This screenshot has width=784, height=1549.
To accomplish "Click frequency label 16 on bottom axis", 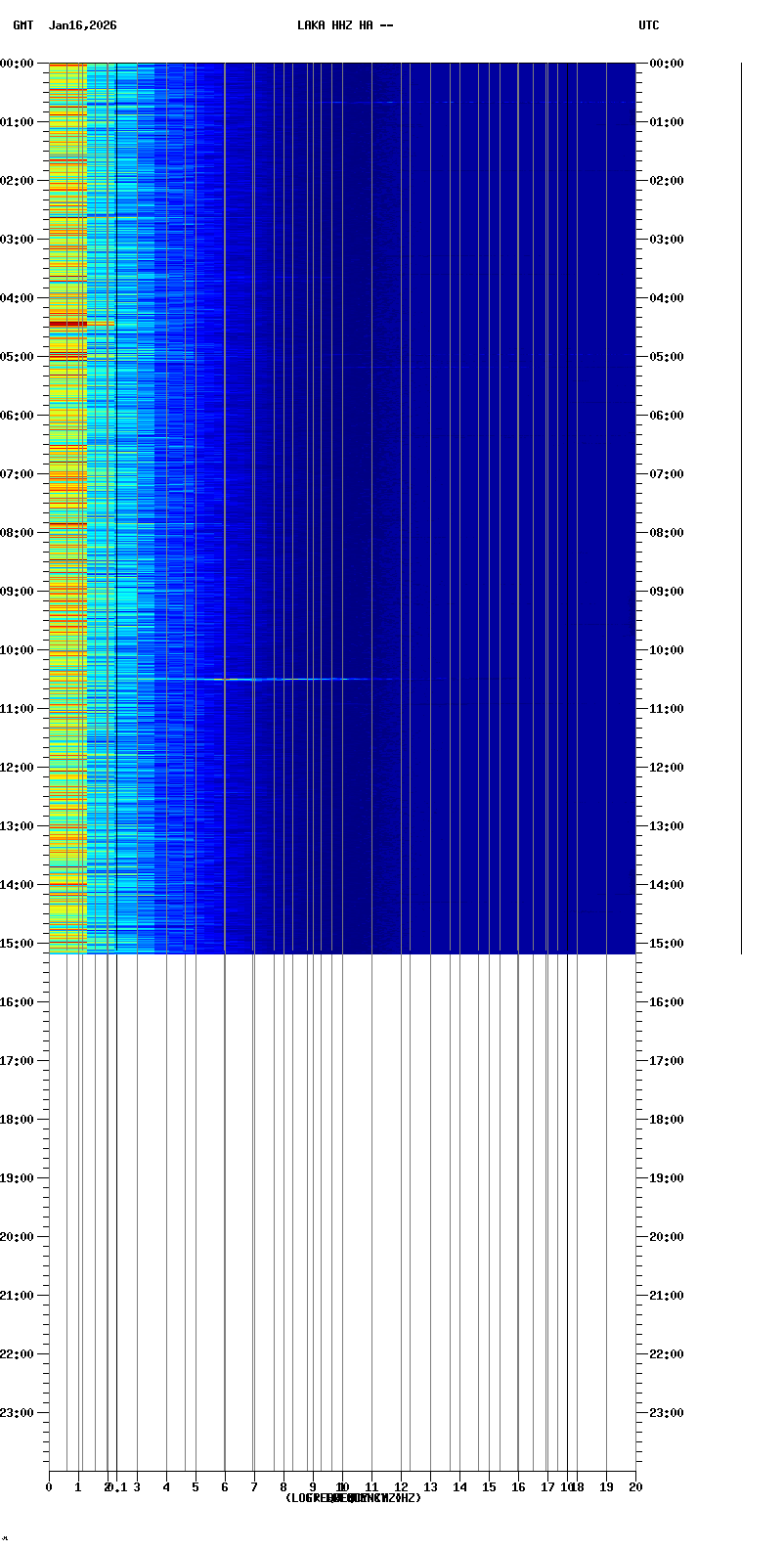I will click(518, 1487).
